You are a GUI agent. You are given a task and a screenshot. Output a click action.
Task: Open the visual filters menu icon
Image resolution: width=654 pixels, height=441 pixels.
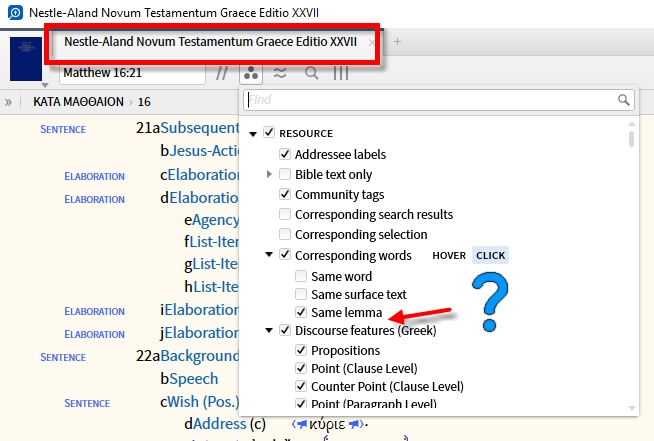click(251, 73)
